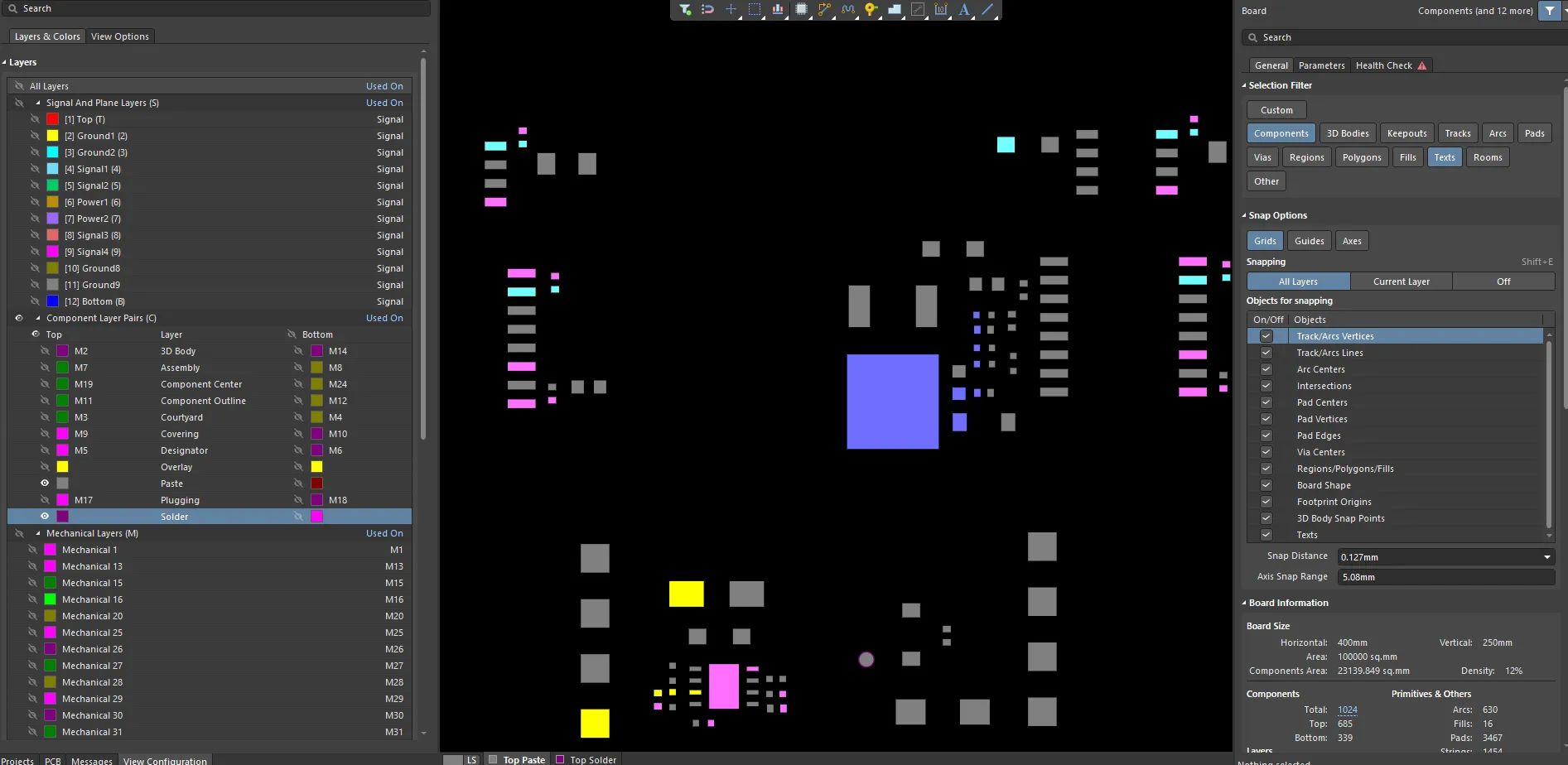Image resolution: width=1568 pixels, height=765 pixels.
Task: Click the place via icon
Action: coord(871,10)
